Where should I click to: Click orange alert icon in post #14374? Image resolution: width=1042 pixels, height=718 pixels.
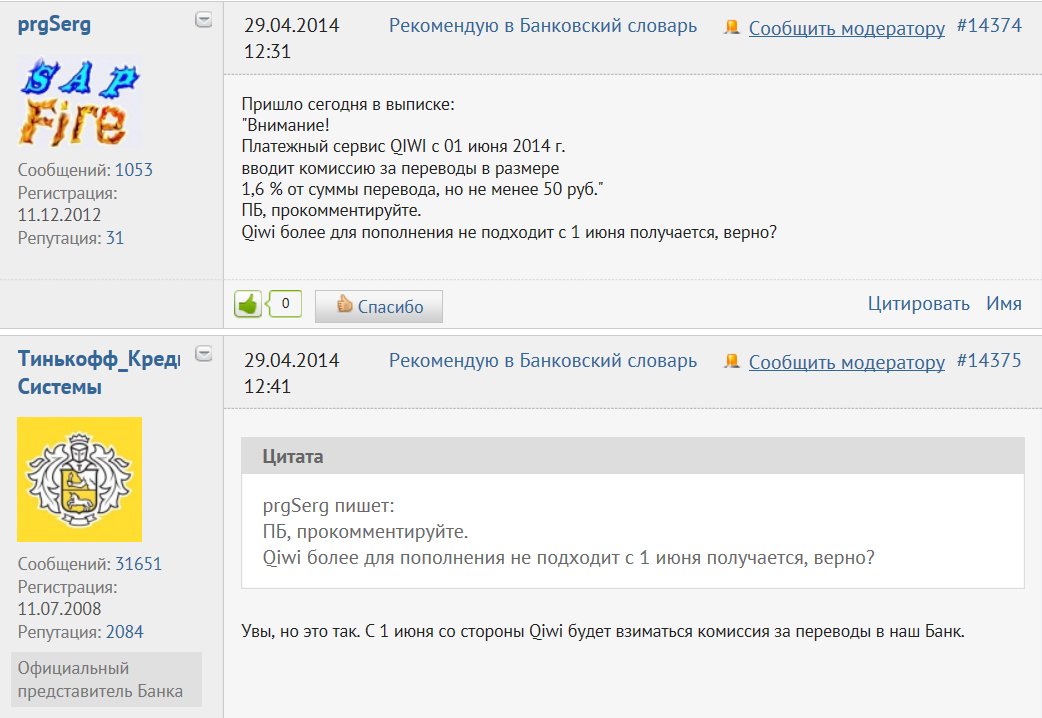pyautogui.click(x=733, y=28)
